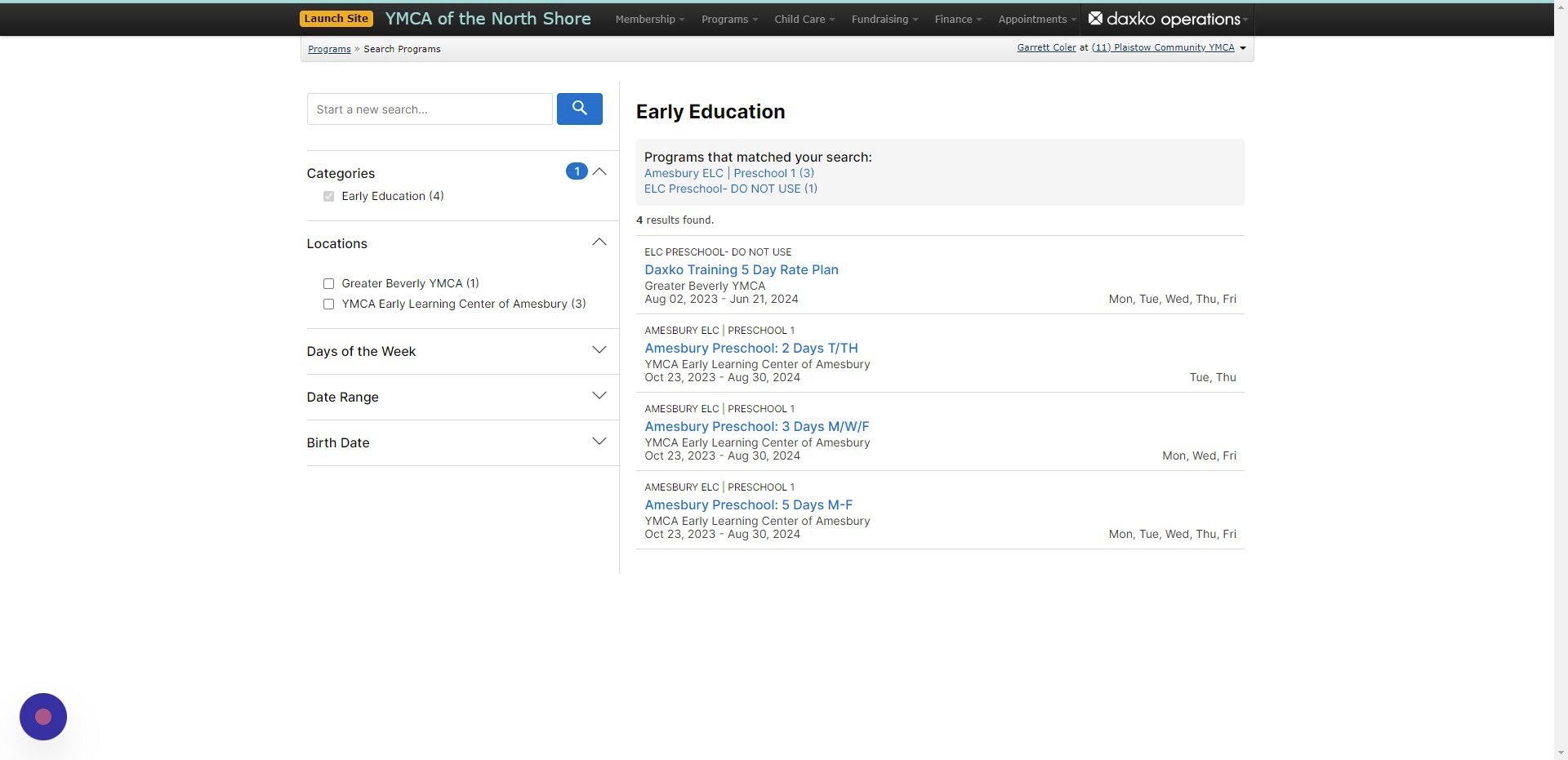Click the Launch Site button
Image resolution: width=1568 pixels, height=760 pixels.
(x=336, y=17)
